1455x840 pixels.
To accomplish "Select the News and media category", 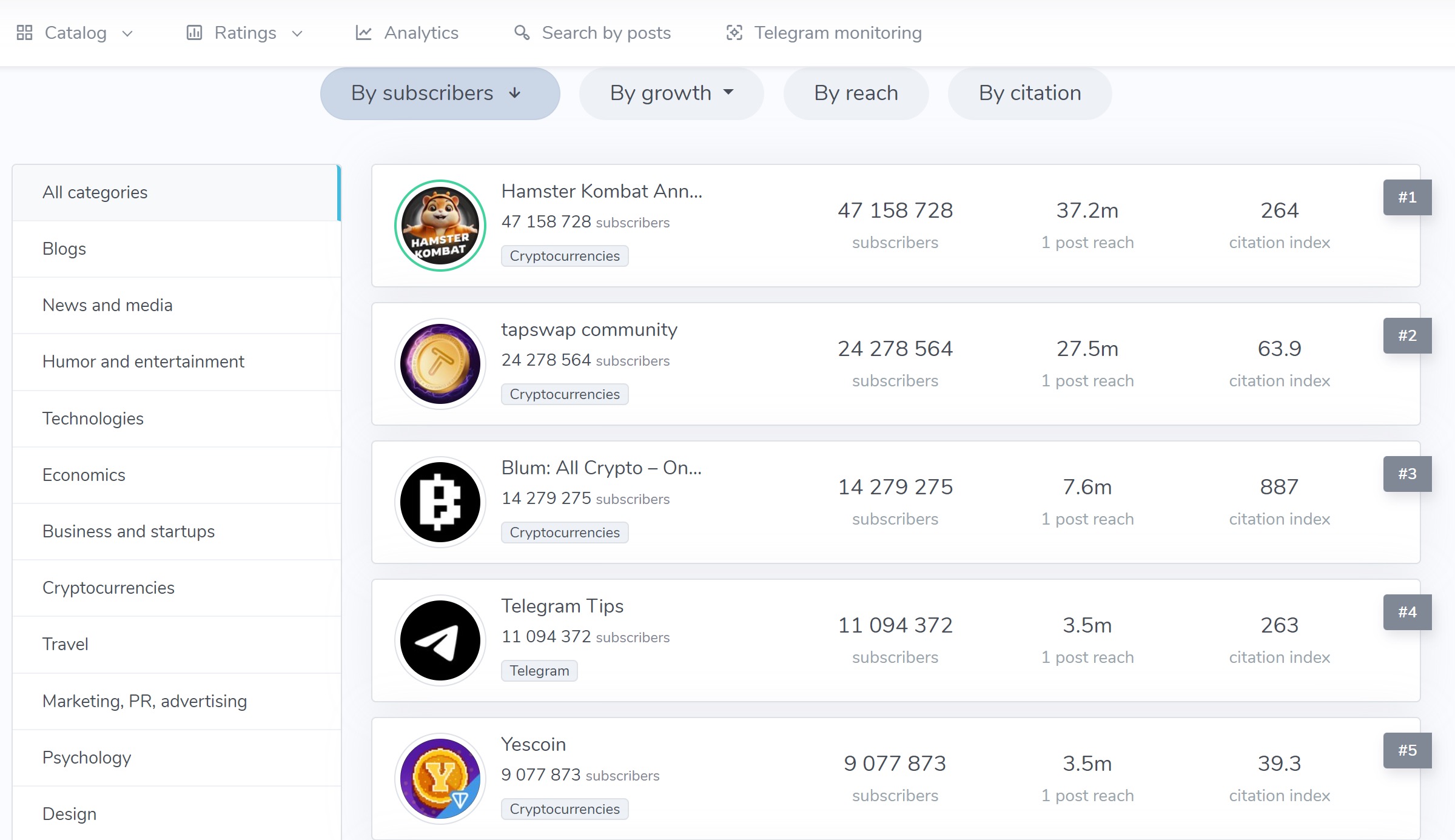I will pyautogui.click(x=107, y=305).
